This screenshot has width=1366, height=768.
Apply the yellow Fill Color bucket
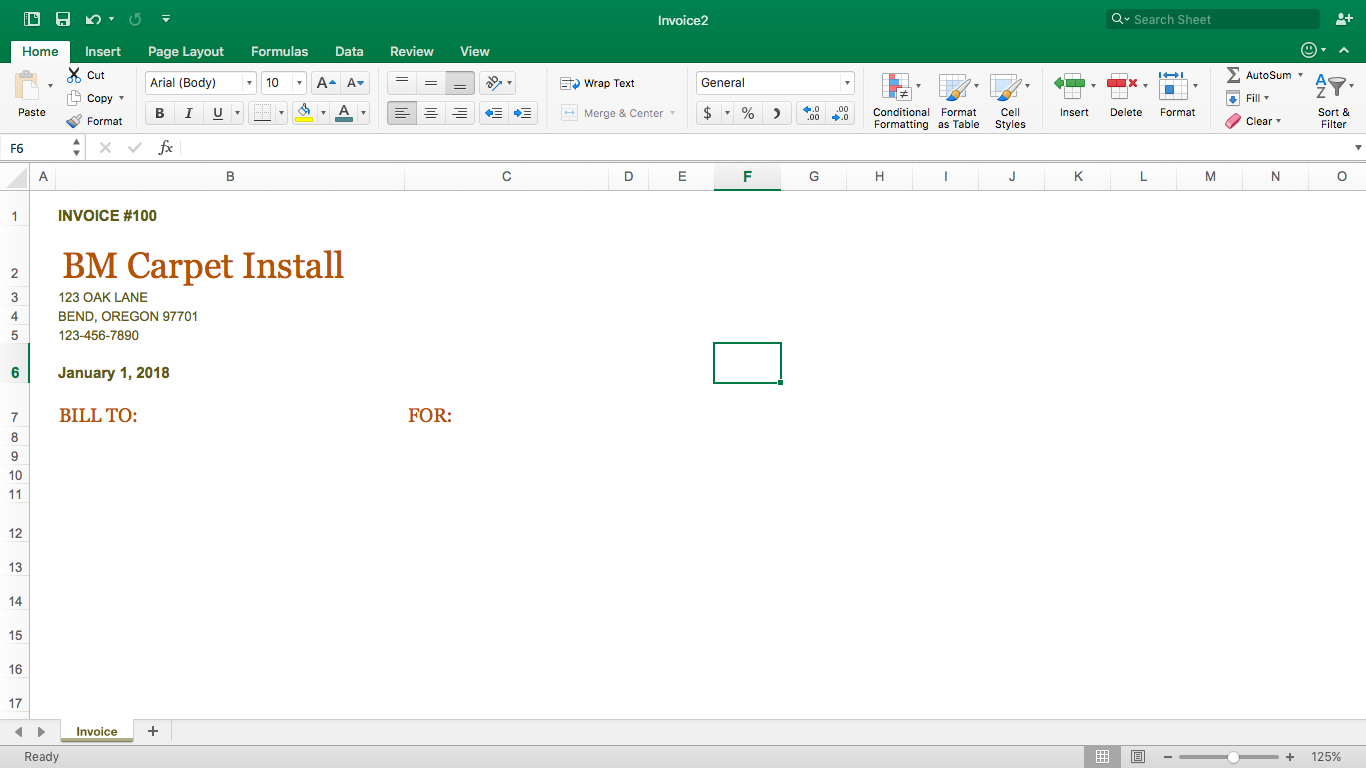[304, 113]
